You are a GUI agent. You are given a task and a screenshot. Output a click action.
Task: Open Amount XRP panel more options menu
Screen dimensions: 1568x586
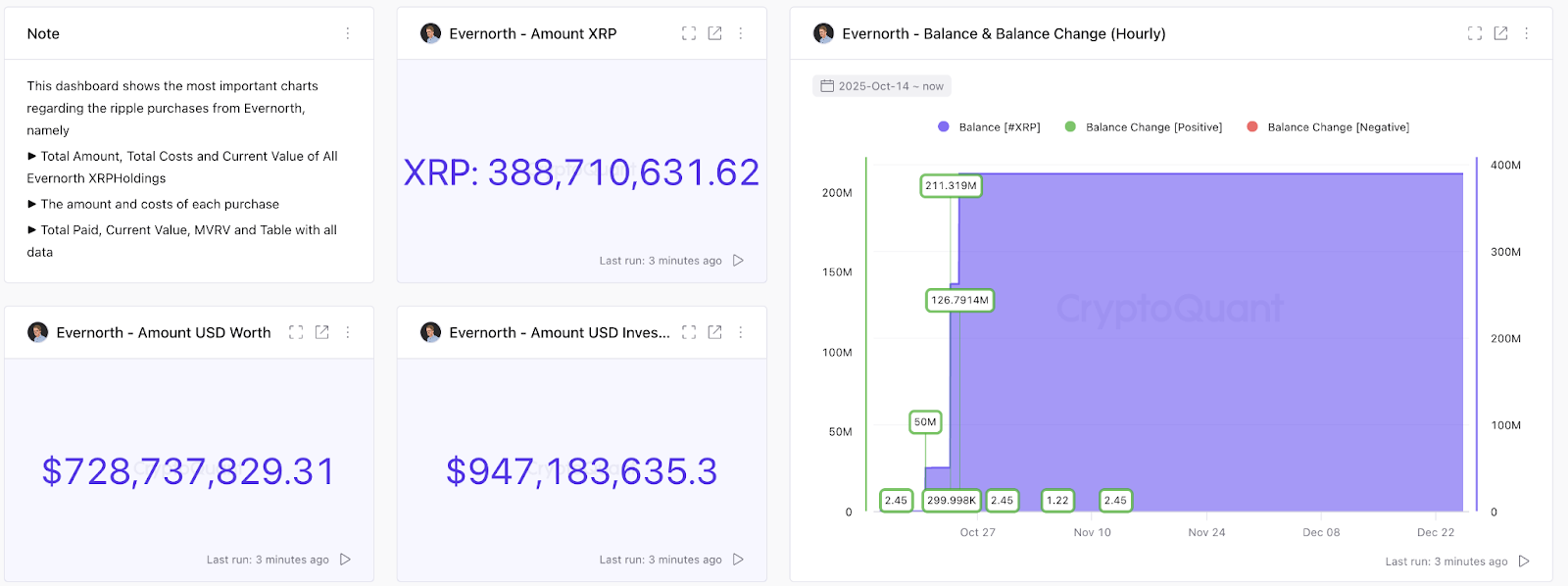tap(741, 33)
